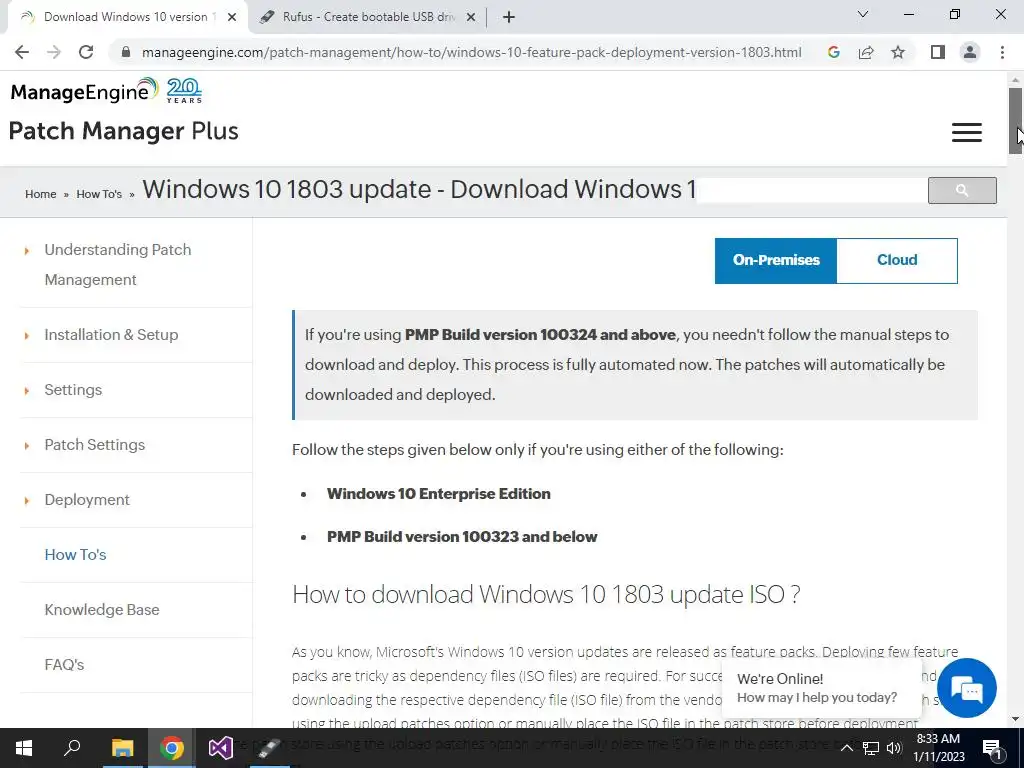Click 'PMP Build version 100323 and below' text
Image resolution: width=1024 pixels, height=768 pixels.
[462, 537]
